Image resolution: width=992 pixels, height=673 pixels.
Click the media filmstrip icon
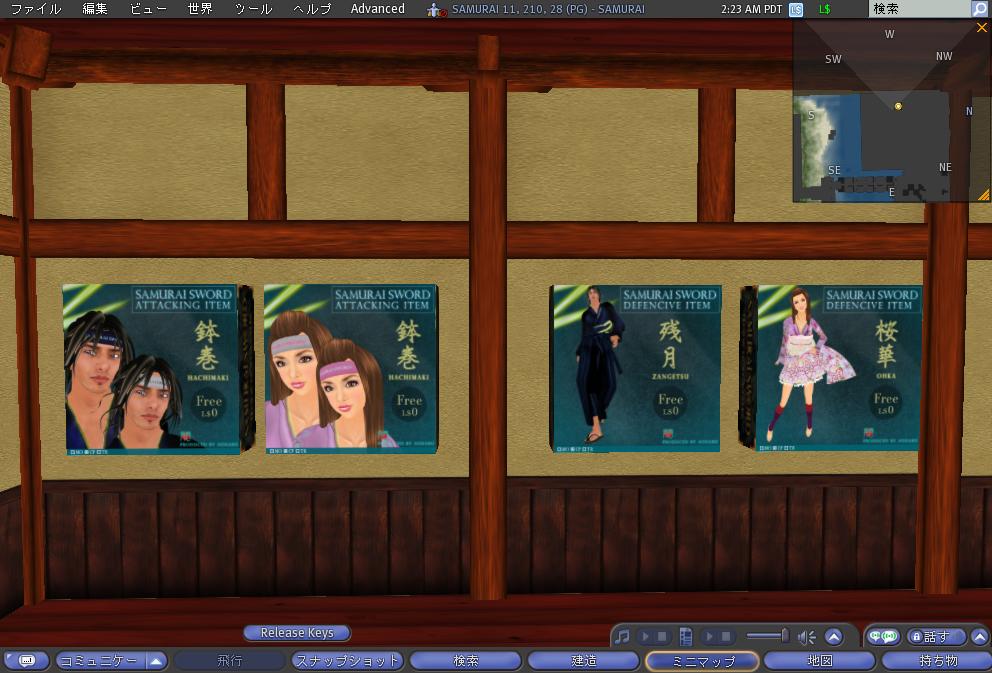(x=686, y=636)
